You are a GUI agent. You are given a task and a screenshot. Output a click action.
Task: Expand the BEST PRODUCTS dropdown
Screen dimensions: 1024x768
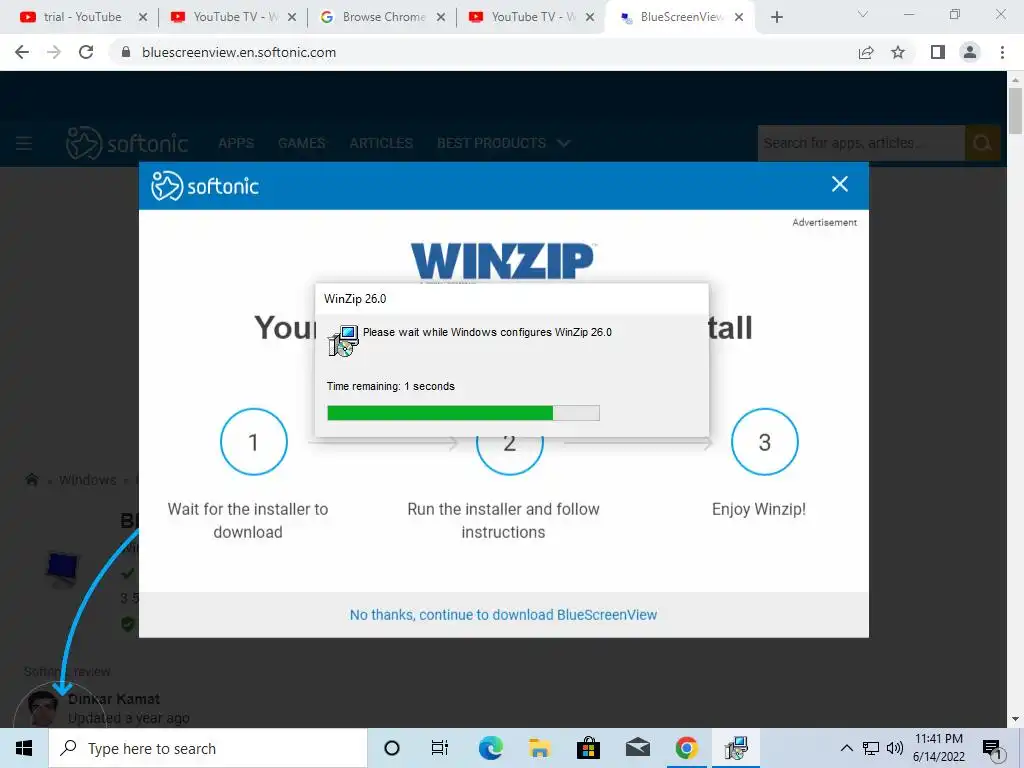click(504, 143)
